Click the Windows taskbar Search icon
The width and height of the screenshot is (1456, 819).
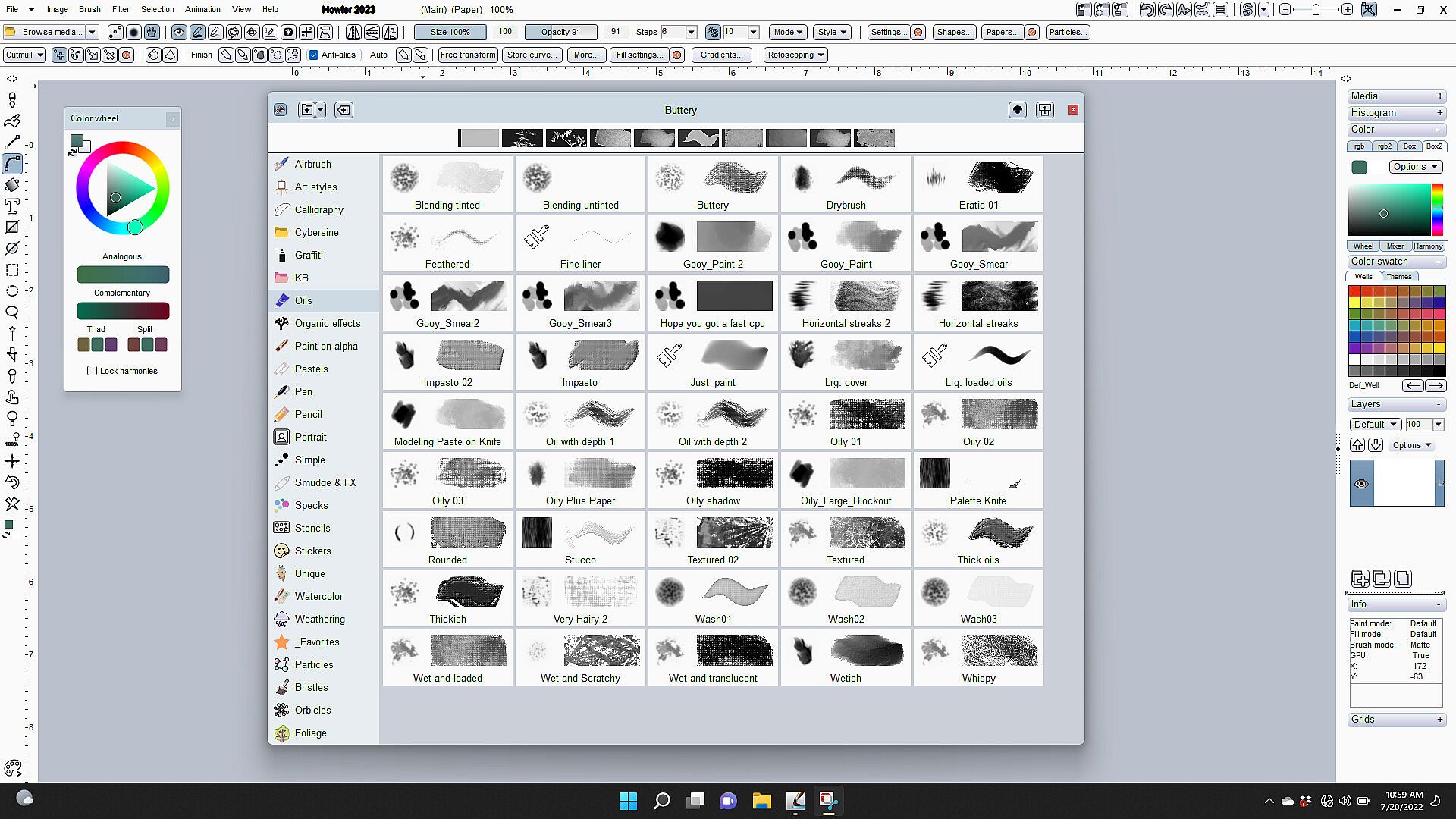[x=662, y=801]
